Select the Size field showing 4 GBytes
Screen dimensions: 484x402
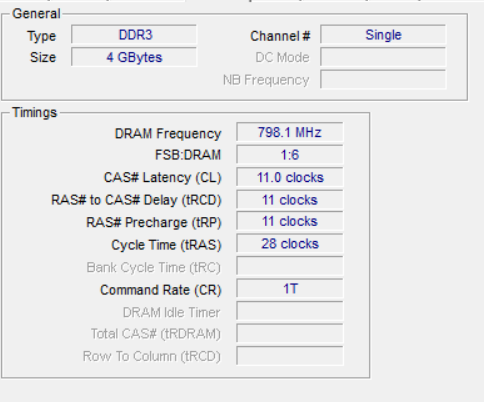click(134, 57)
